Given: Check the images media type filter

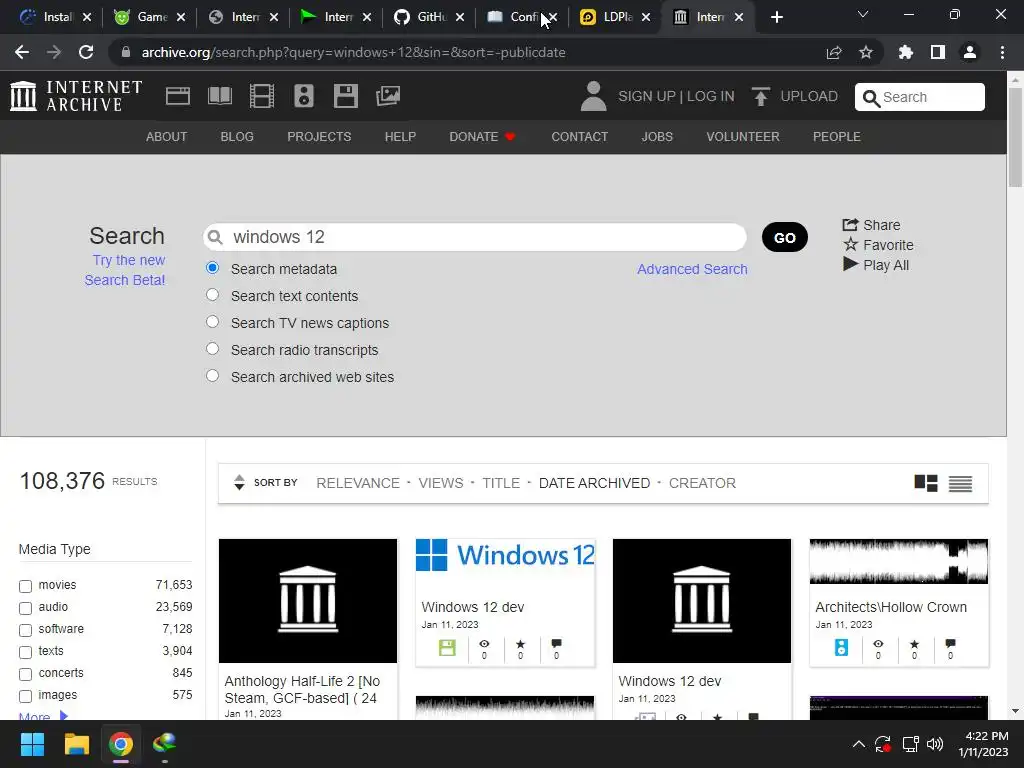Looking at the screenshot, I should pos(25,696).
